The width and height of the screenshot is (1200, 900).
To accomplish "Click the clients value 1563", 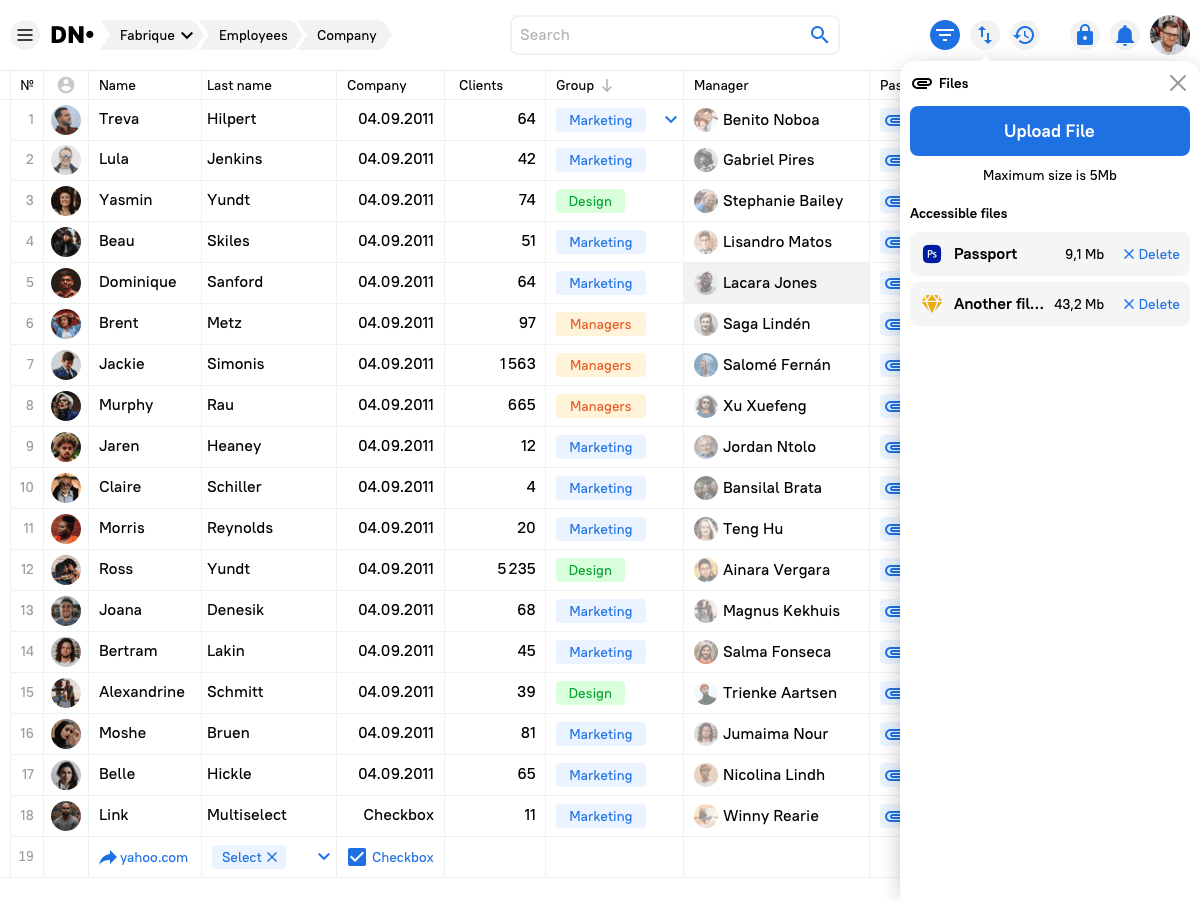I will [x=518, y=364].
